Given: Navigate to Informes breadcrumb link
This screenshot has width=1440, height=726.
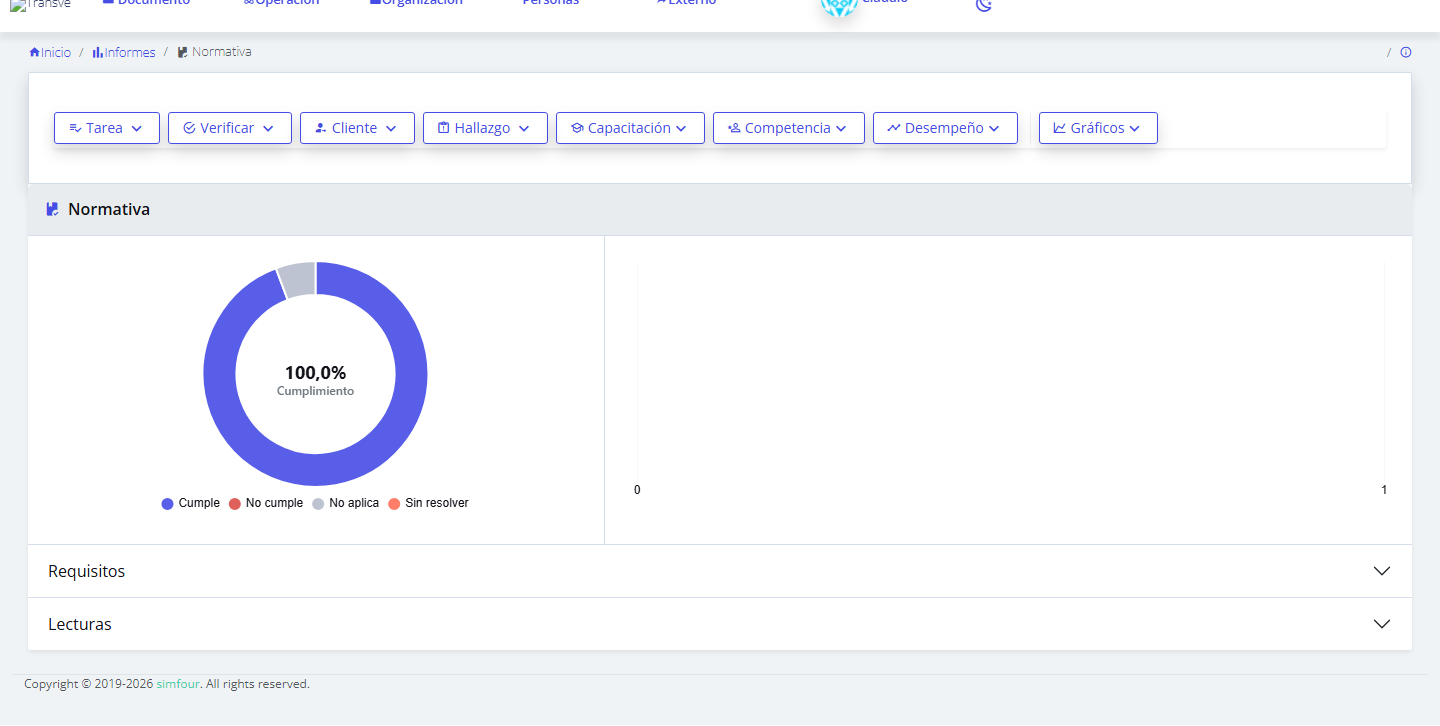Looking at the screenshot, I should click(124, 52).
